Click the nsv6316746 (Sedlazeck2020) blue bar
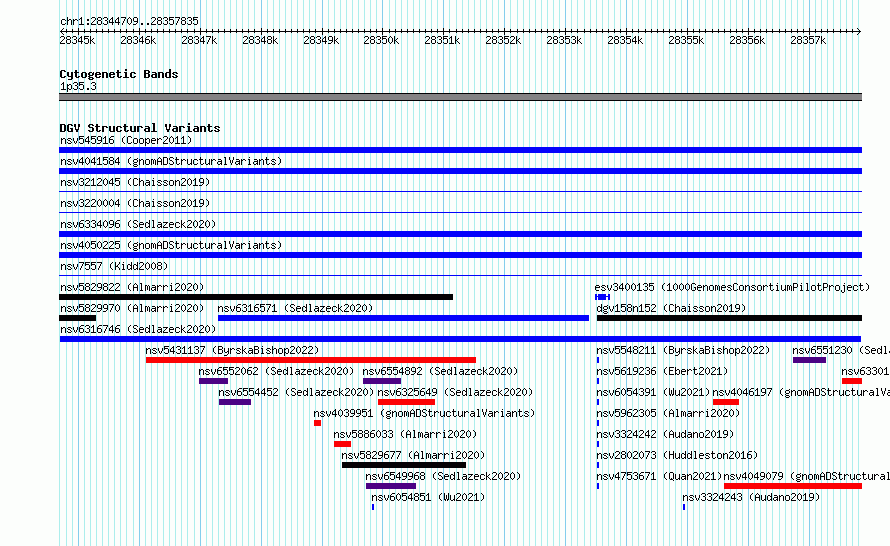Viewport: 890px width, 546px height. (x=460, y=339)
